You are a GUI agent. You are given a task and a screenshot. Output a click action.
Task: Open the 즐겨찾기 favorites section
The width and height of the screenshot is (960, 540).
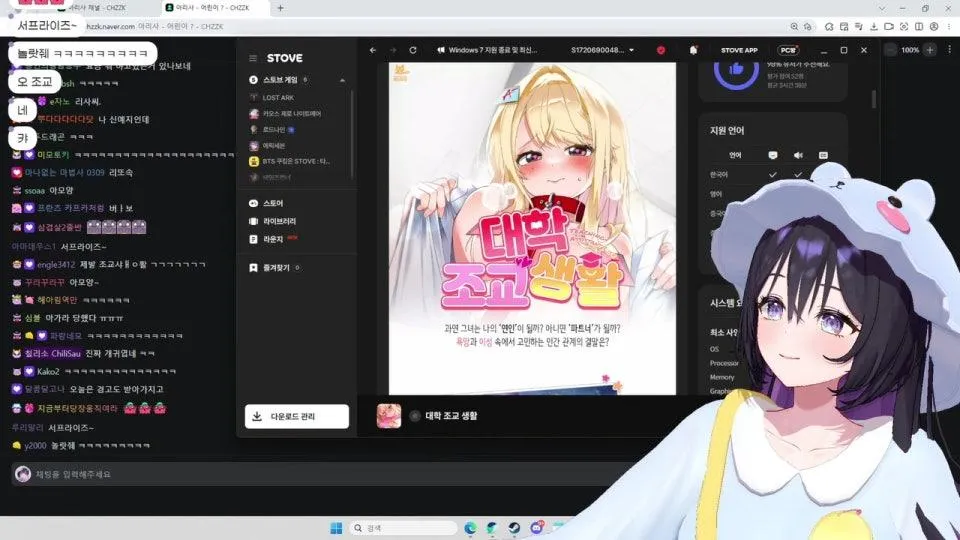(275, 268)
